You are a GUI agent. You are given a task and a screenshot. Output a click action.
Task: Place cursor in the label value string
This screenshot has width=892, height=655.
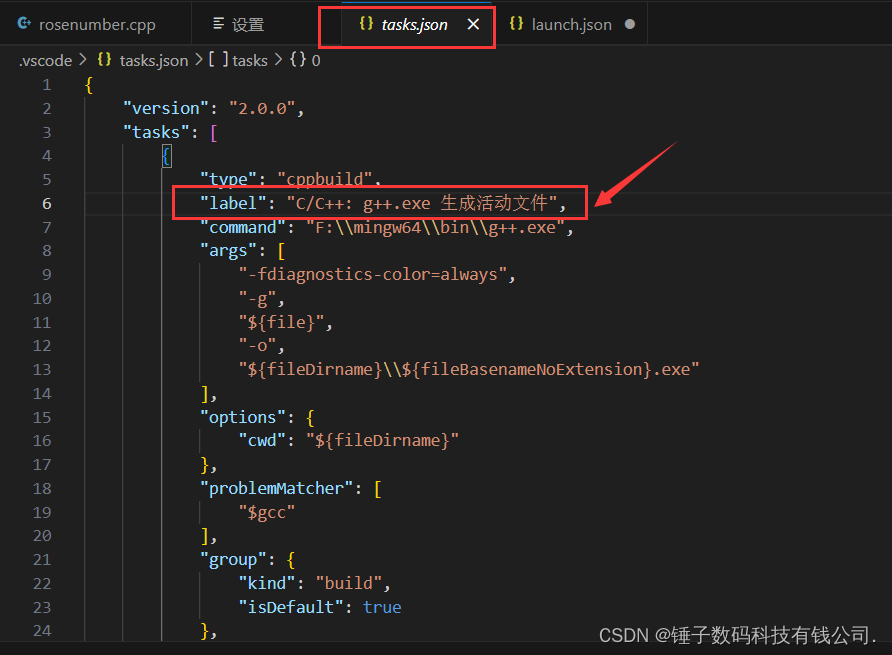point(430,202)
